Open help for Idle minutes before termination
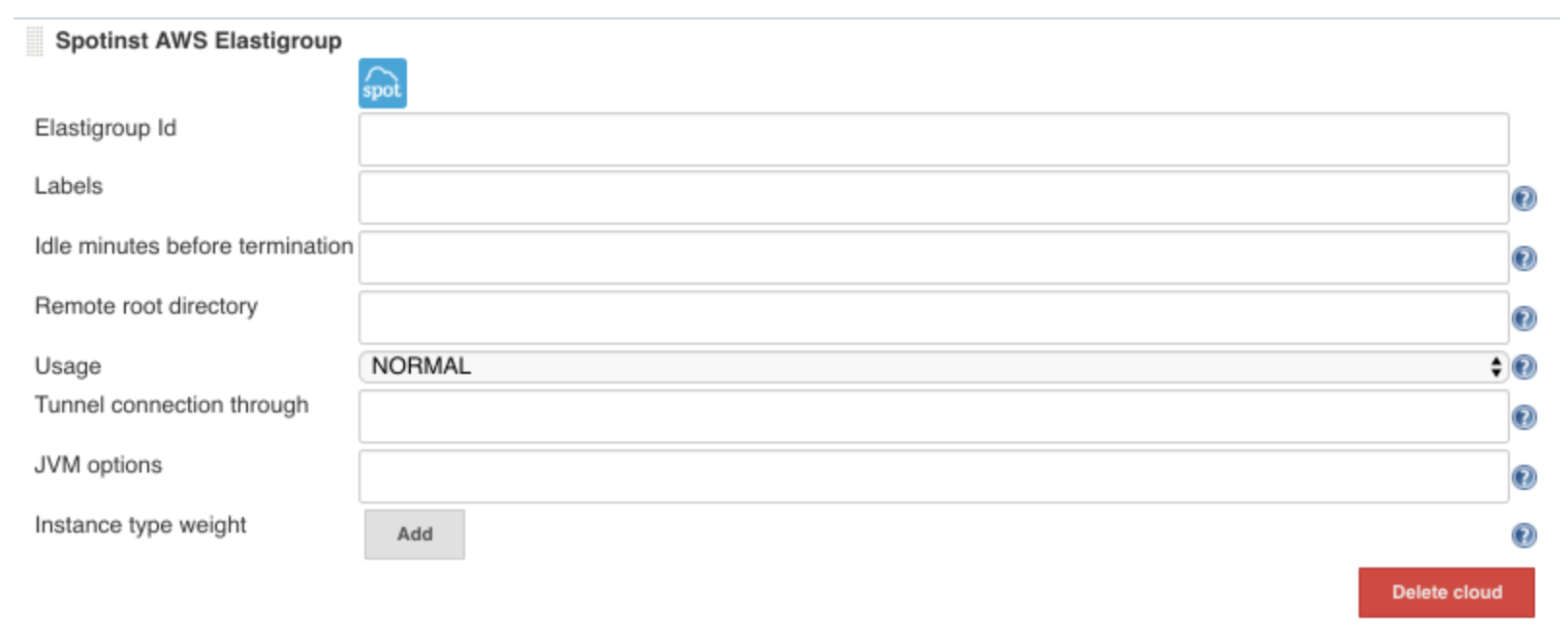 1523,259
